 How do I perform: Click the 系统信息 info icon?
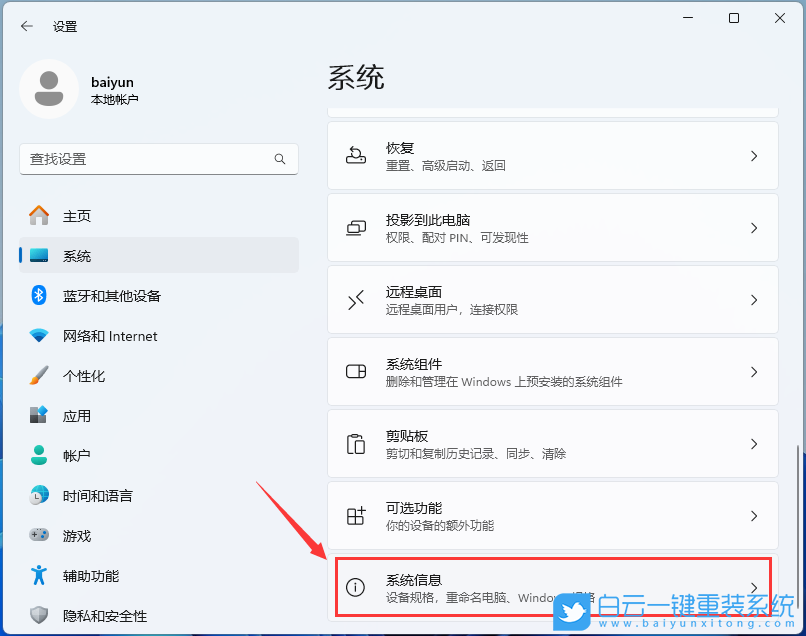click(x=356, y=588)
